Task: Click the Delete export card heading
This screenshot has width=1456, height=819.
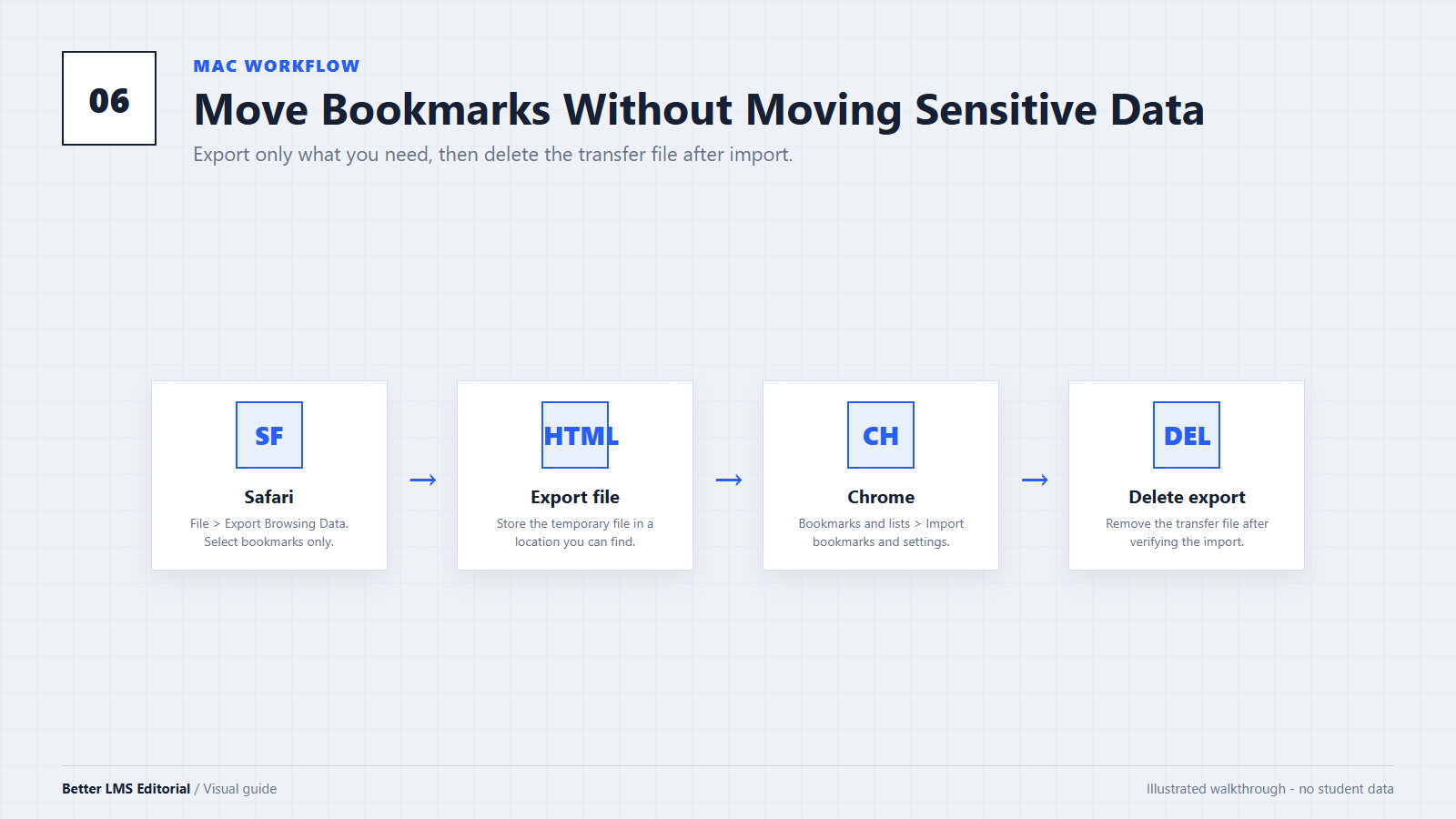Action: [1187, 497]
